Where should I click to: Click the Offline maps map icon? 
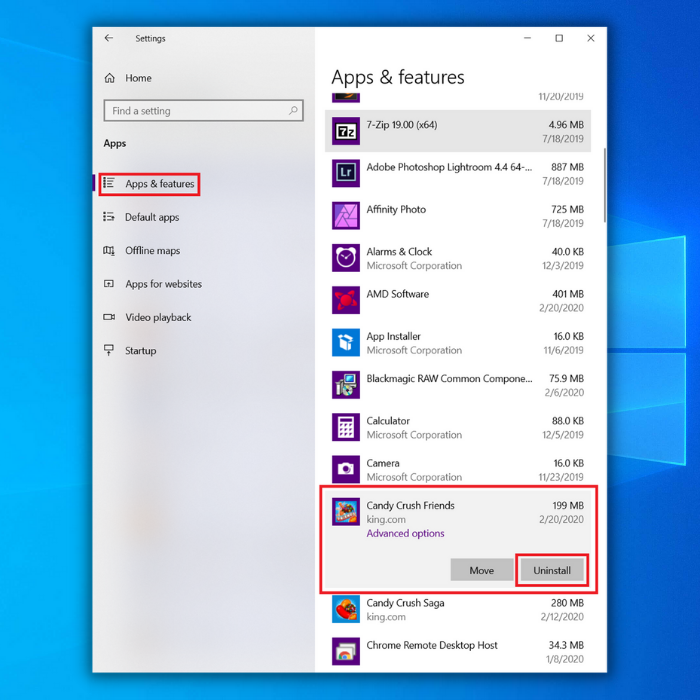(x=109, y=250)
